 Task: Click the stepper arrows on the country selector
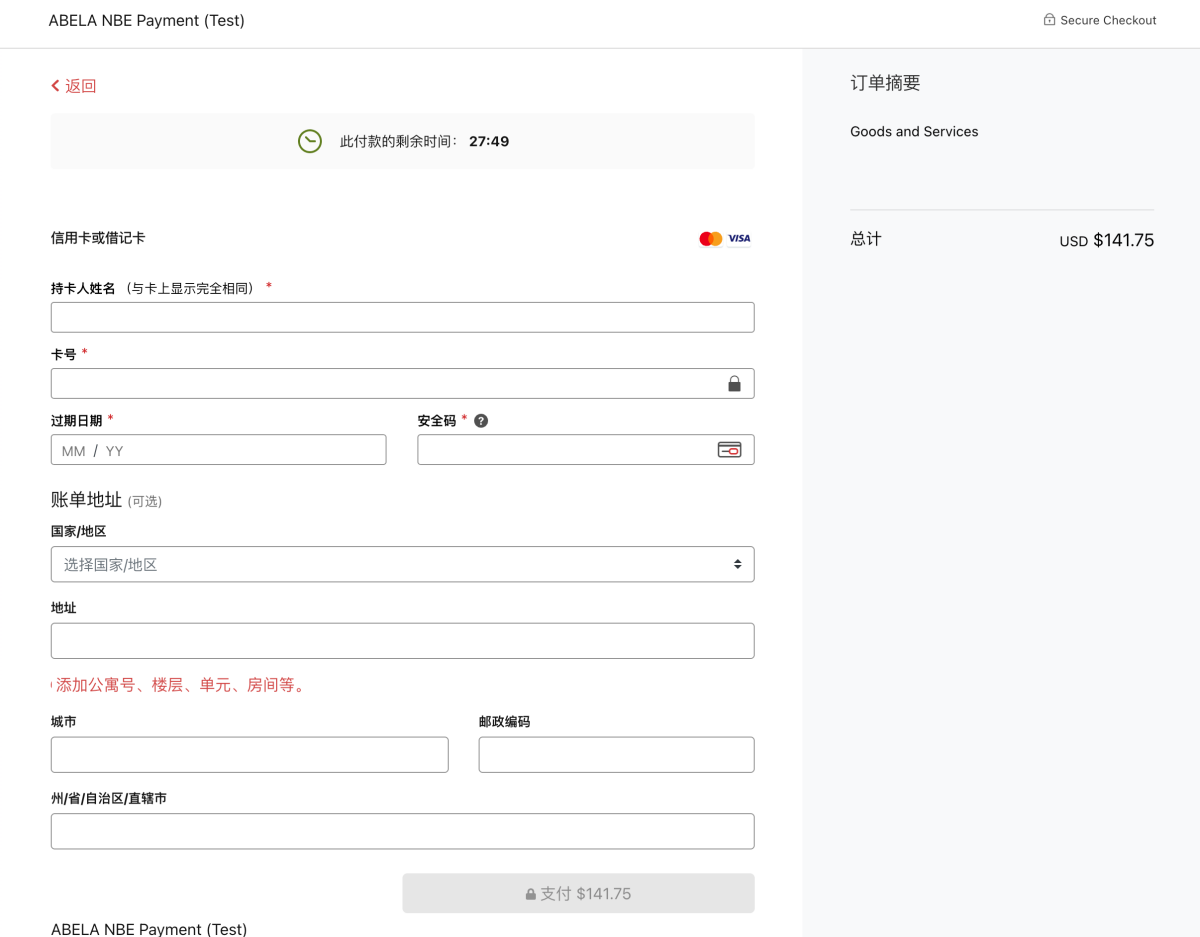point(739,564)
